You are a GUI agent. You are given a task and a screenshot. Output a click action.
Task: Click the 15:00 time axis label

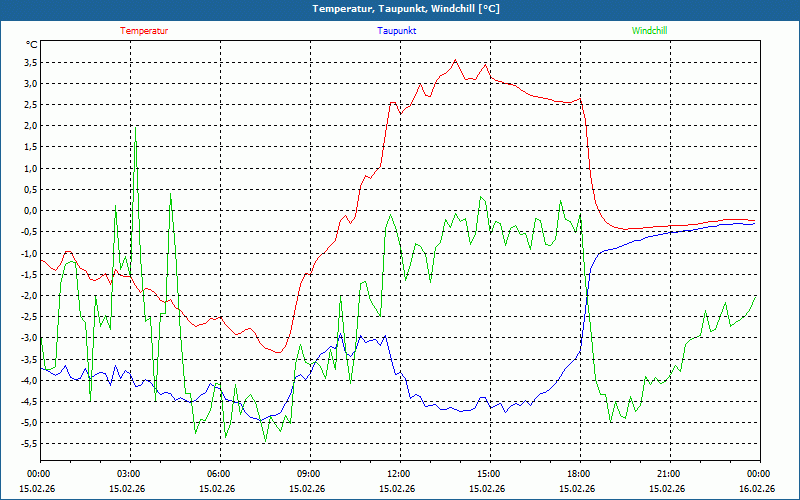[x=489, y=474]
